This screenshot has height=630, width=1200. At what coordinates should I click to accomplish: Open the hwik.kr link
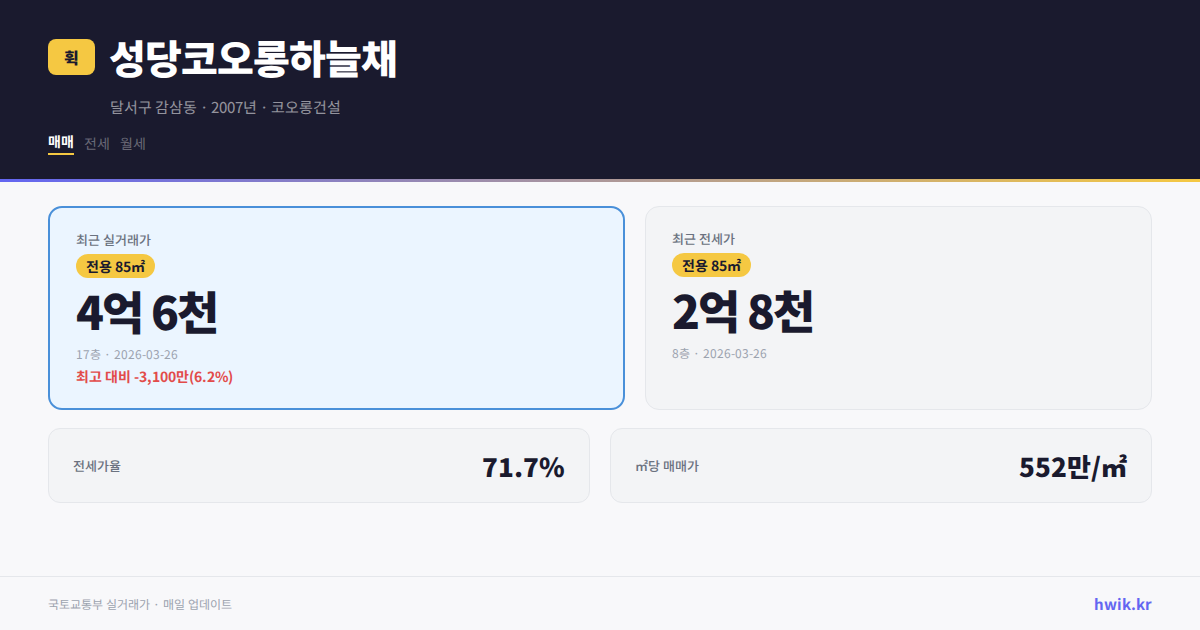pos(1121,603)
